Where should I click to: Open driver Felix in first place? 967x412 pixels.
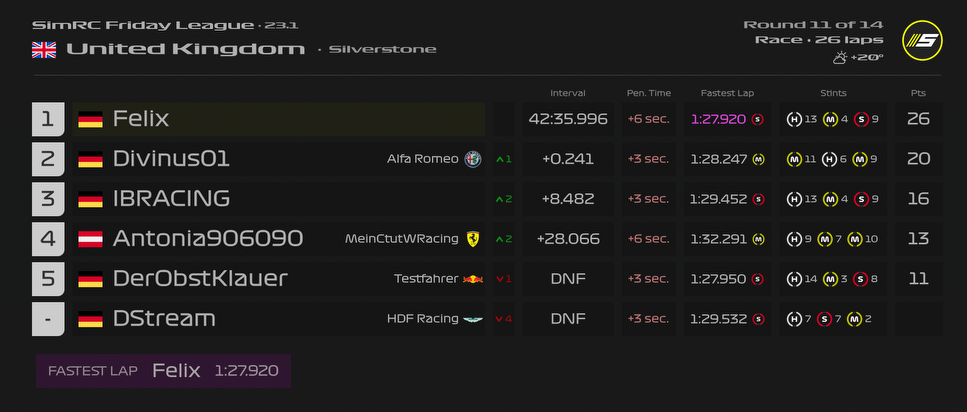[141, 119]
